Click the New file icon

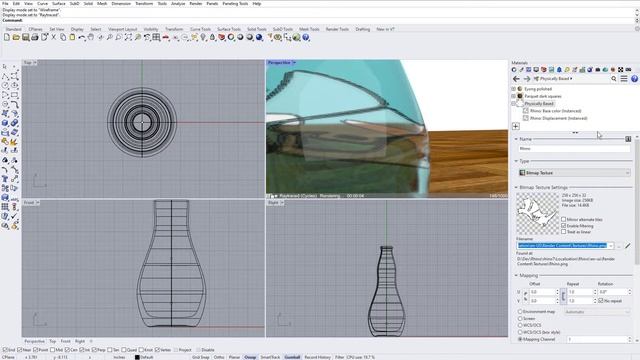click(x=7, y=38)
